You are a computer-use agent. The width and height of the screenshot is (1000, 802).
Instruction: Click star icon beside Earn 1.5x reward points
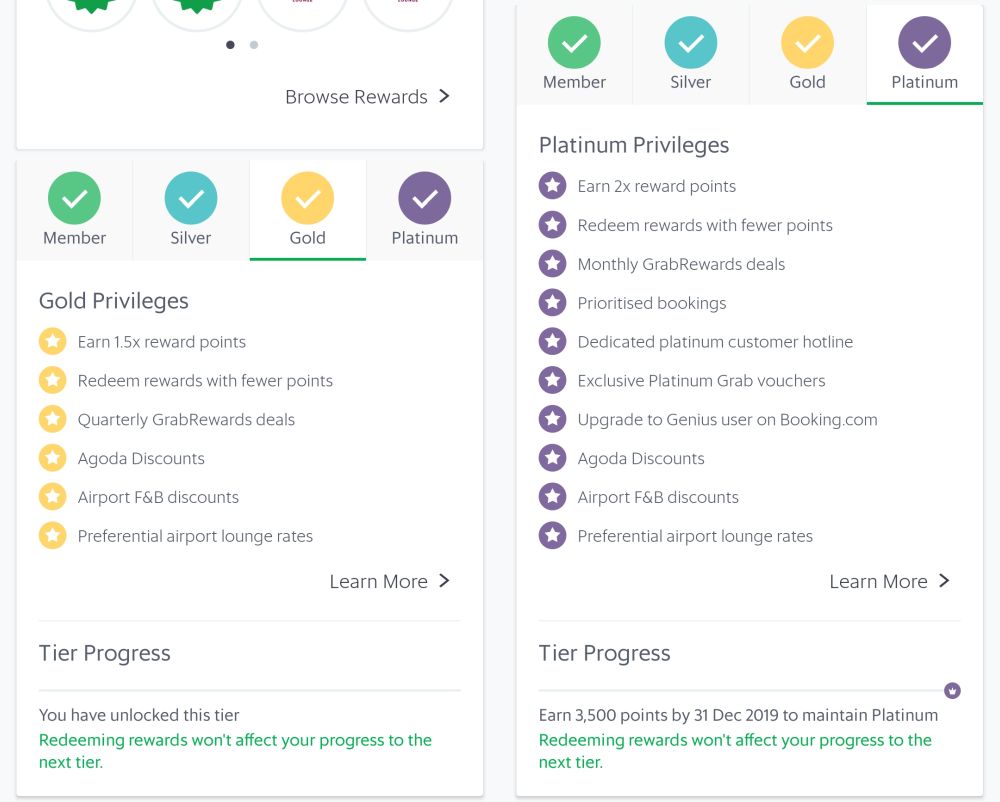(53, 342)
